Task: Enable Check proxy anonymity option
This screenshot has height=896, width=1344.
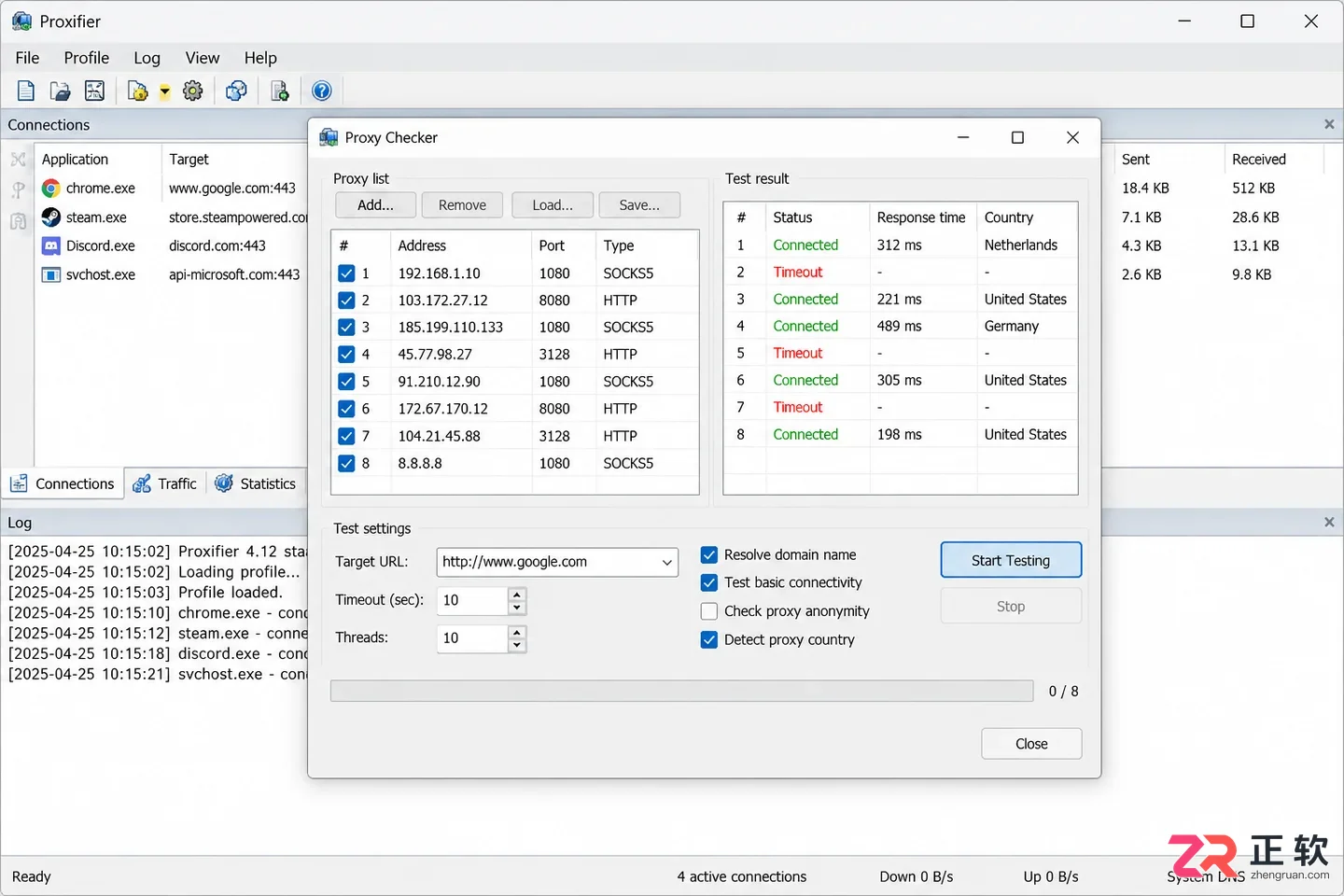Action: 709,611
